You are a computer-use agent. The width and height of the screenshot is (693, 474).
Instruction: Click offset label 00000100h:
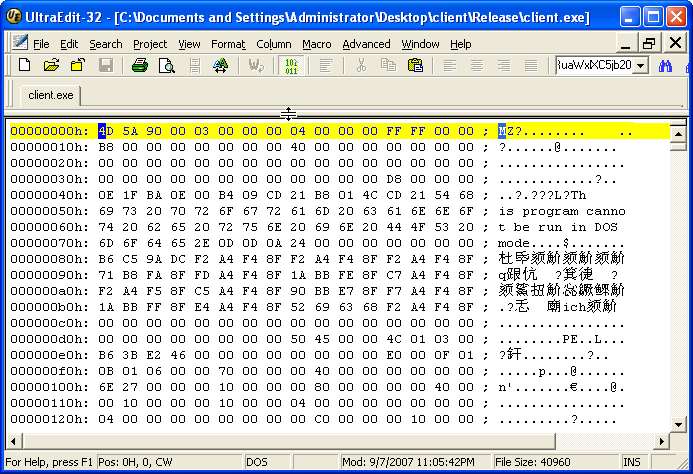(x=50, y=387)
